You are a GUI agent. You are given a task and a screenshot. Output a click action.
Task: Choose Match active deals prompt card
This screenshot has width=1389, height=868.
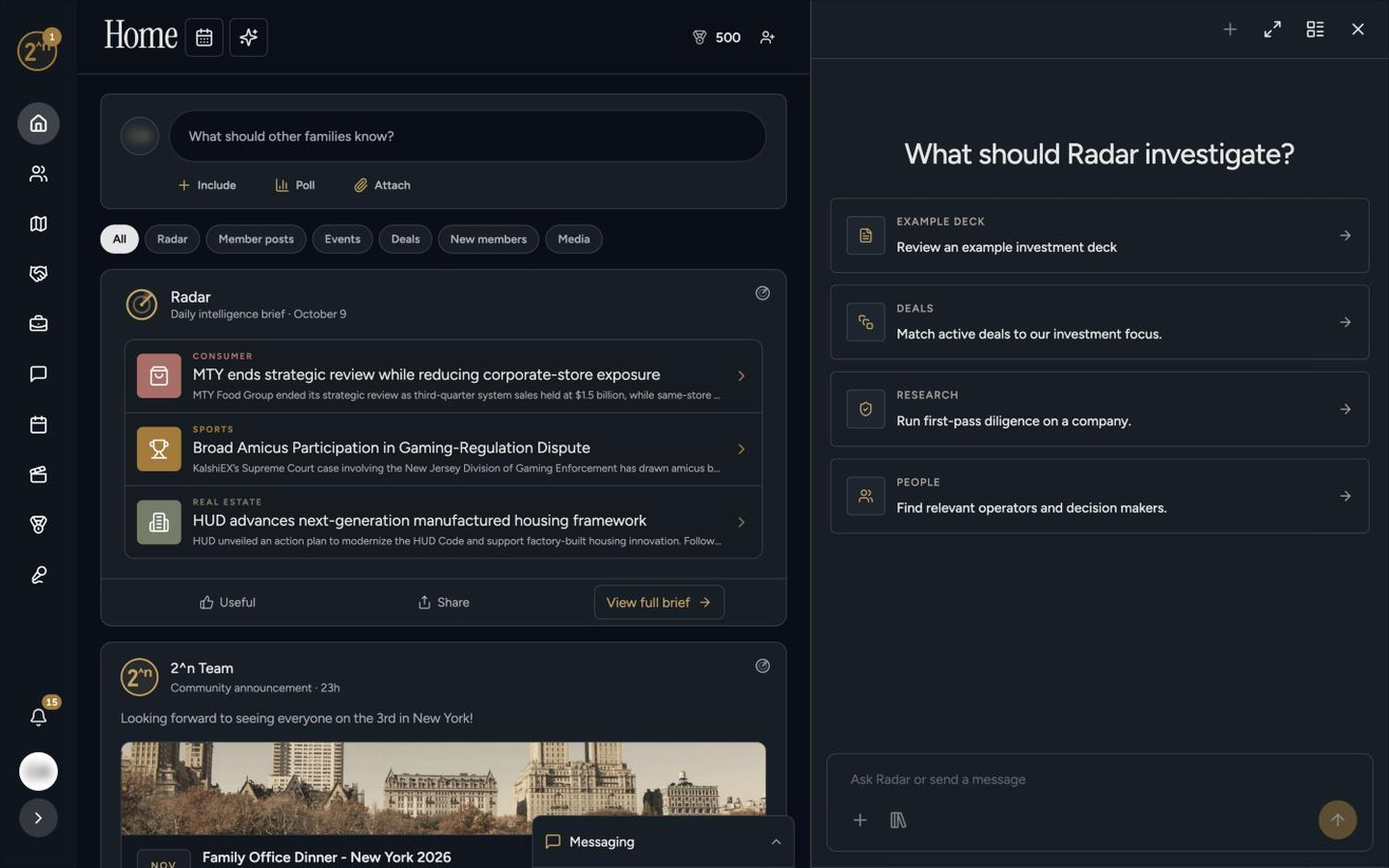1100,322
